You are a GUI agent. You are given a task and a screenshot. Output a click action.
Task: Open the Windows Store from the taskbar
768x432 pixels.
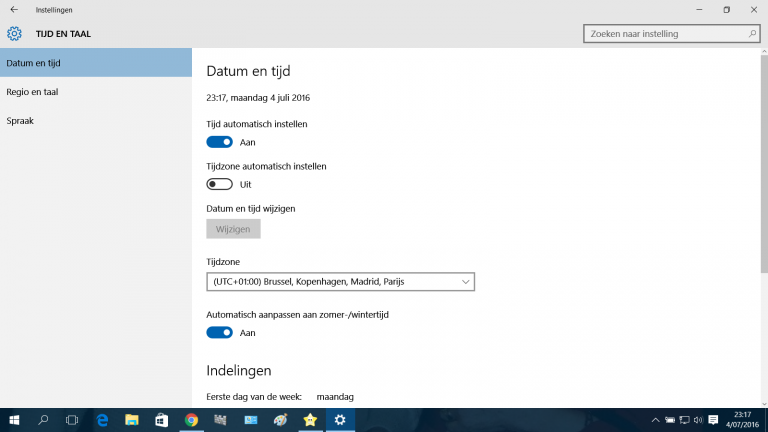point(161,420)
